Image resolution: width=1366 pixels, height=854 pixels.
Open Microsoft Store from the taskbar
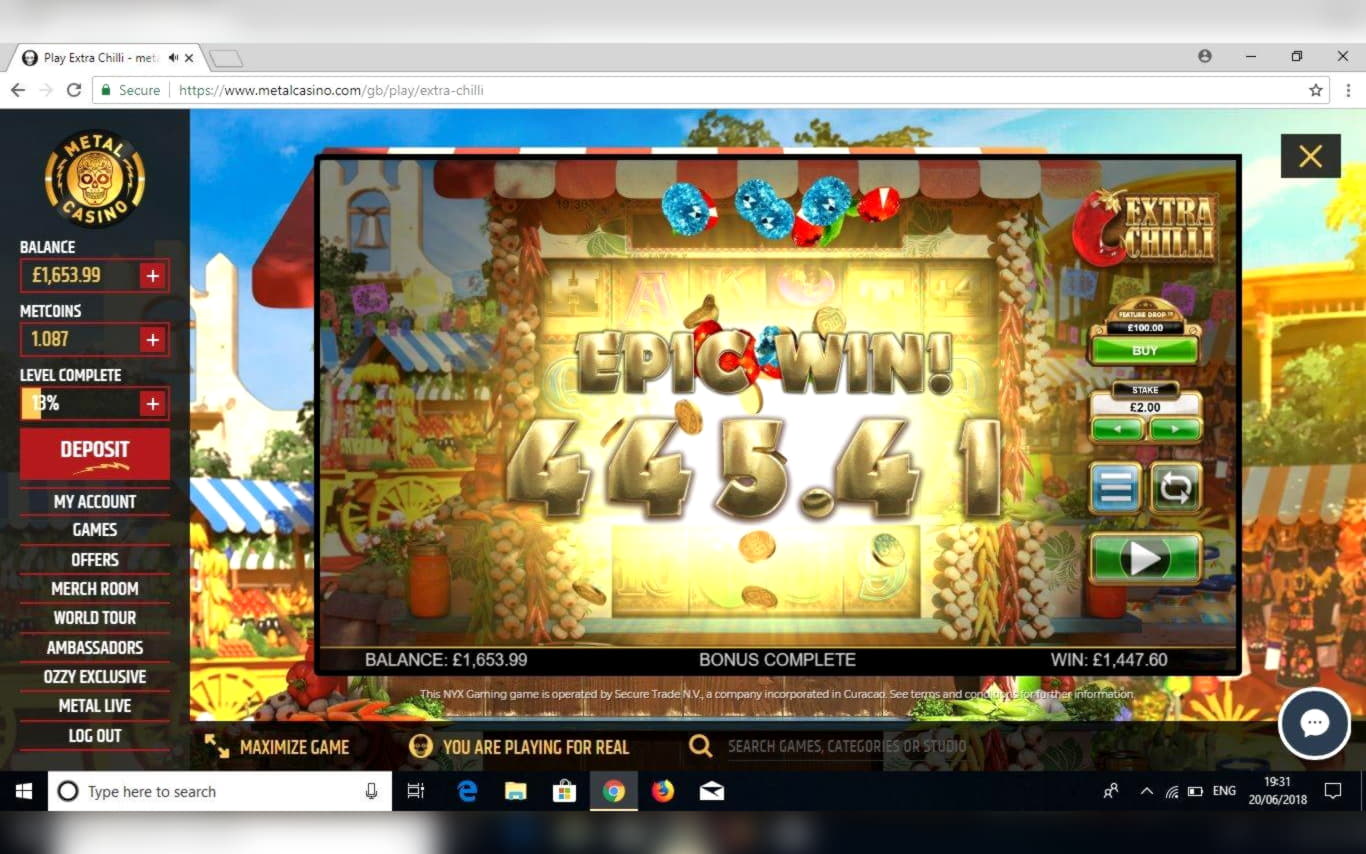point(565,791)
